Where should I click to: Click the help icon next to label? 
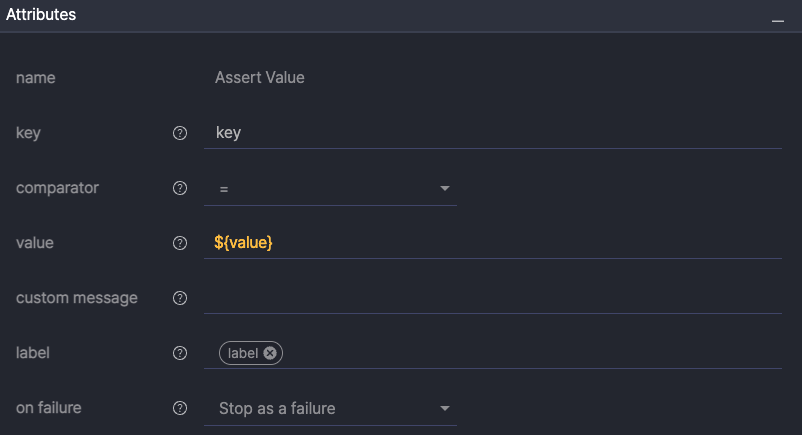point(180,353)
